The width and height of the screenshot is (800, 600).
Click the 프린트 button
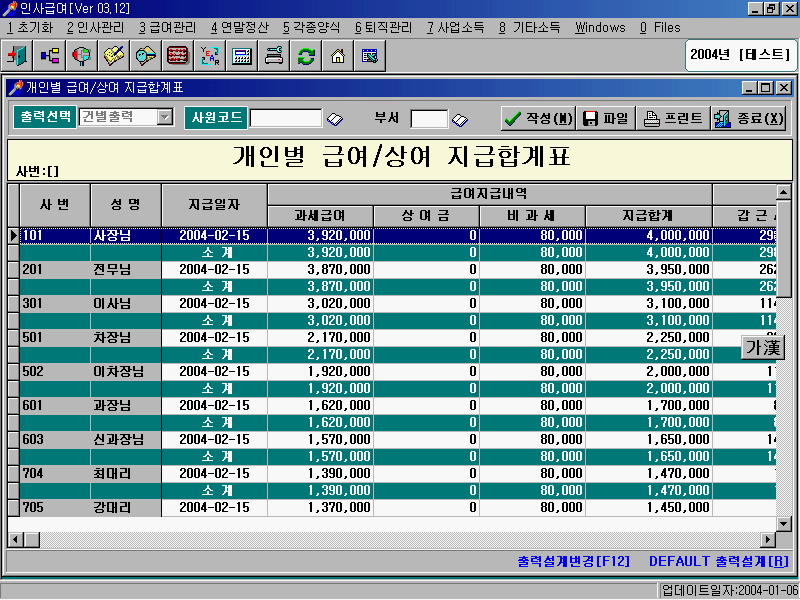coord(673,118)
